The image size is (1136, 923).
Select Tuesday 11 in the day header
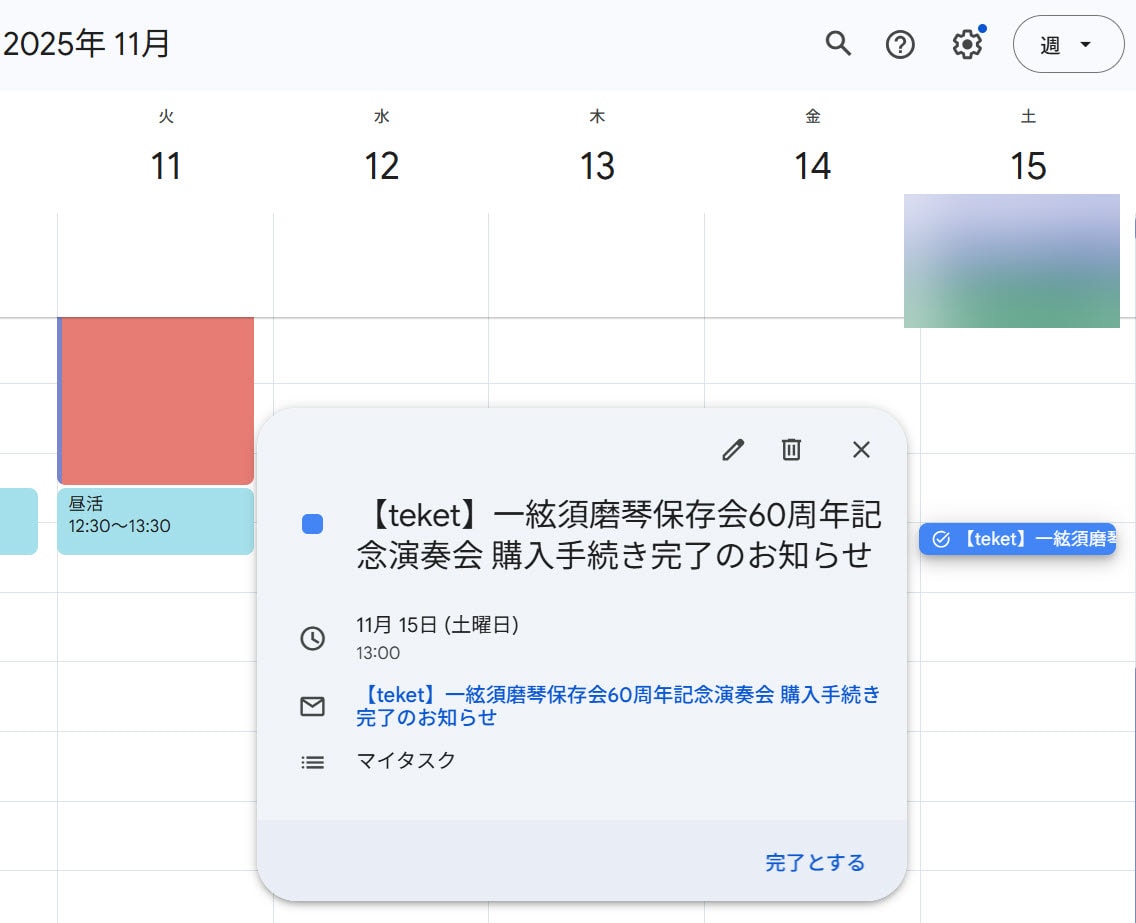(x=166, y=166)
